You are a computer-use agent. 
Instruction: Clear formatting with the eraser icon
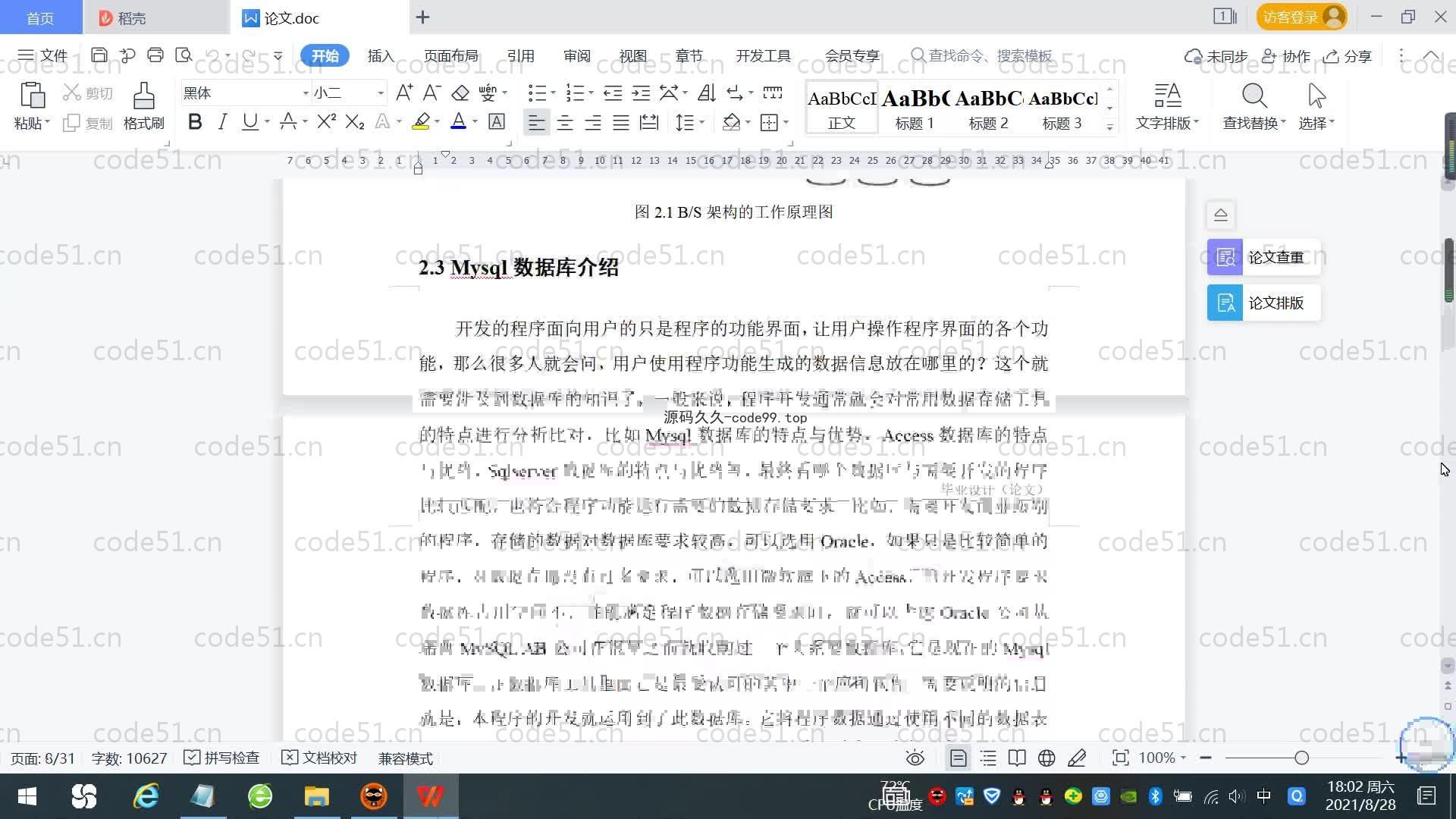(x=460, y=93)
